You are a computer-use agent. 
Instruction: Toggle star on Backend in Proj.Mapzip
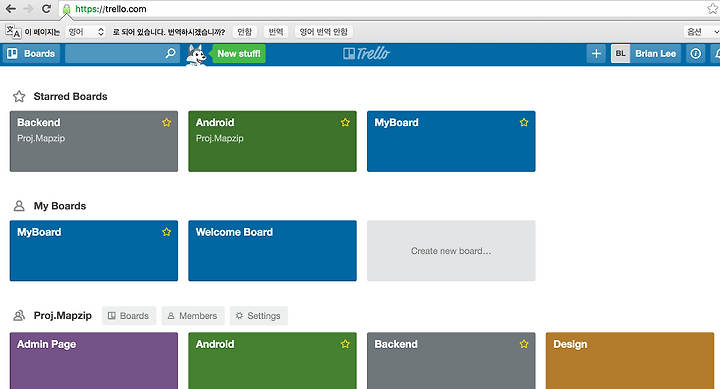point(523,344)
